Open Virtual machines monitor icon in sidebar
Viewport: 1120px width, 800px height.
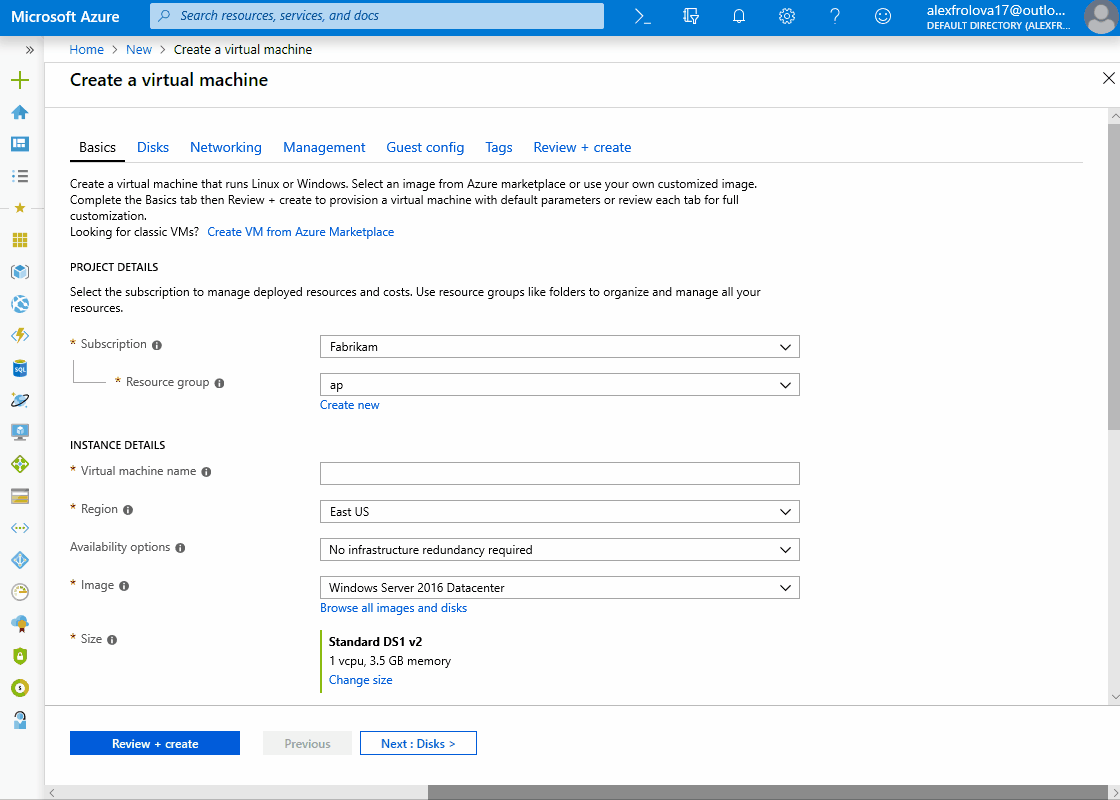tap(20, 431)
